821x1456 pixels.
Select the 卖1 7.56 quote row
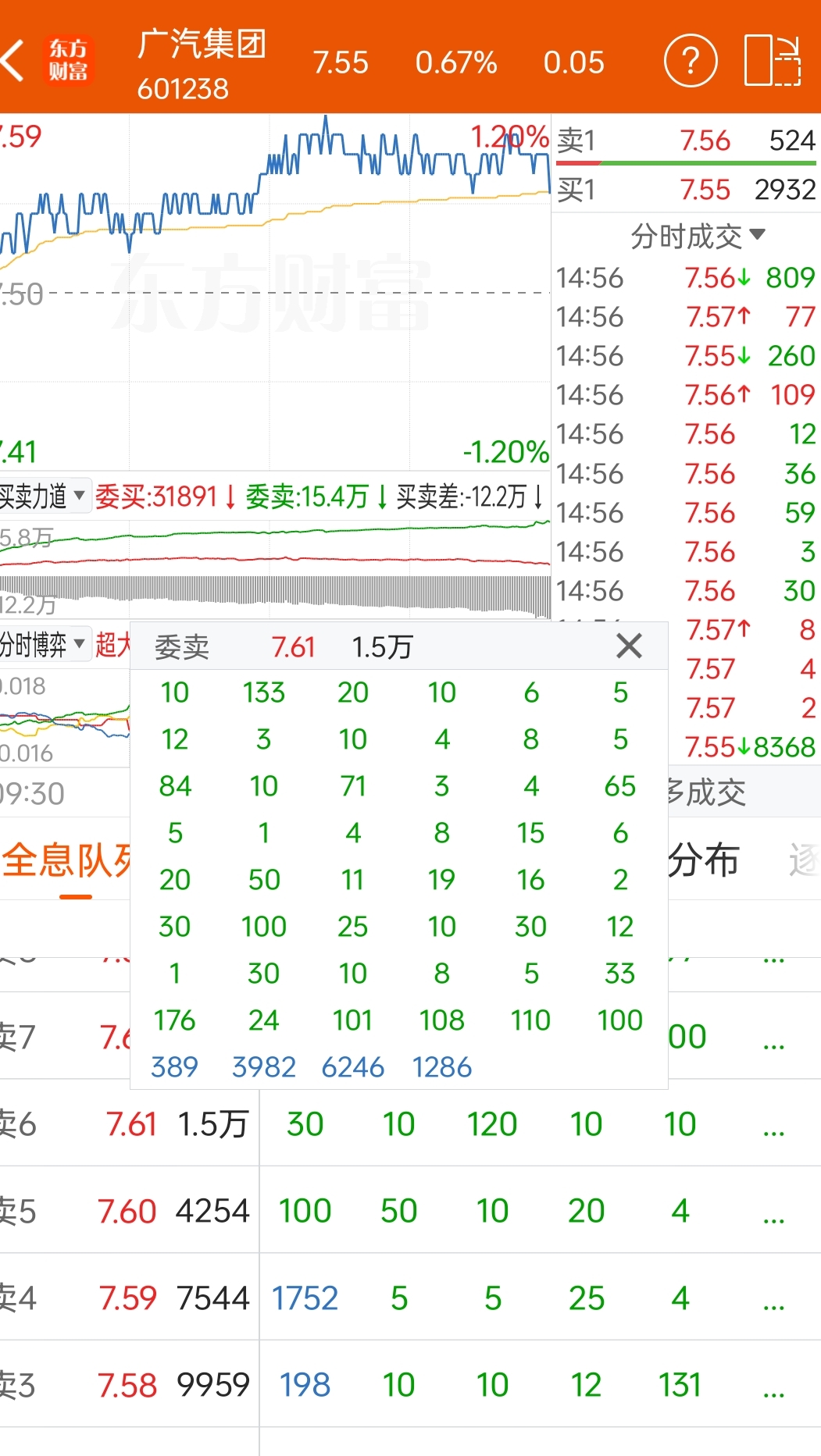[686, 141]
